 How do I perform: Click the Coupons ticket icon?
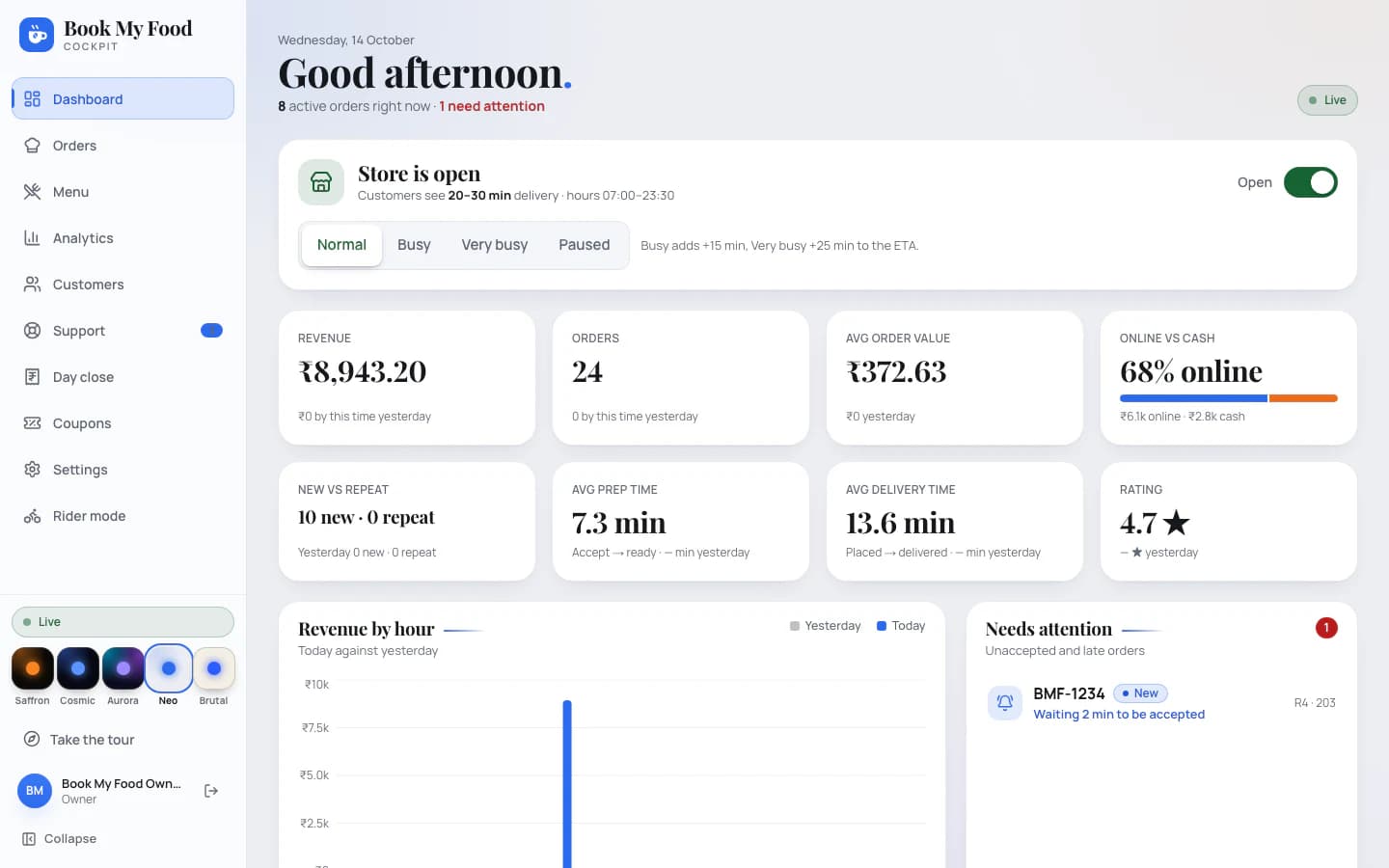point(32,423)
